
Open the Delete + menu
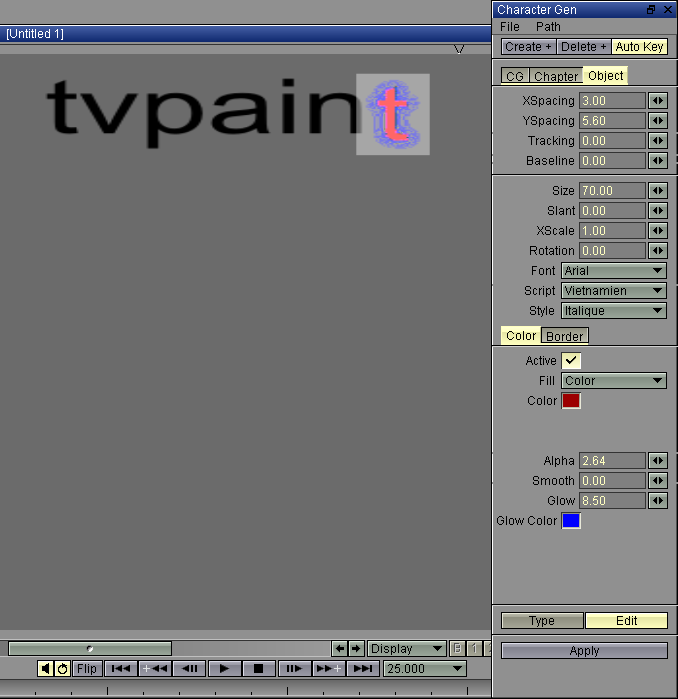click(x=584, y=47)
